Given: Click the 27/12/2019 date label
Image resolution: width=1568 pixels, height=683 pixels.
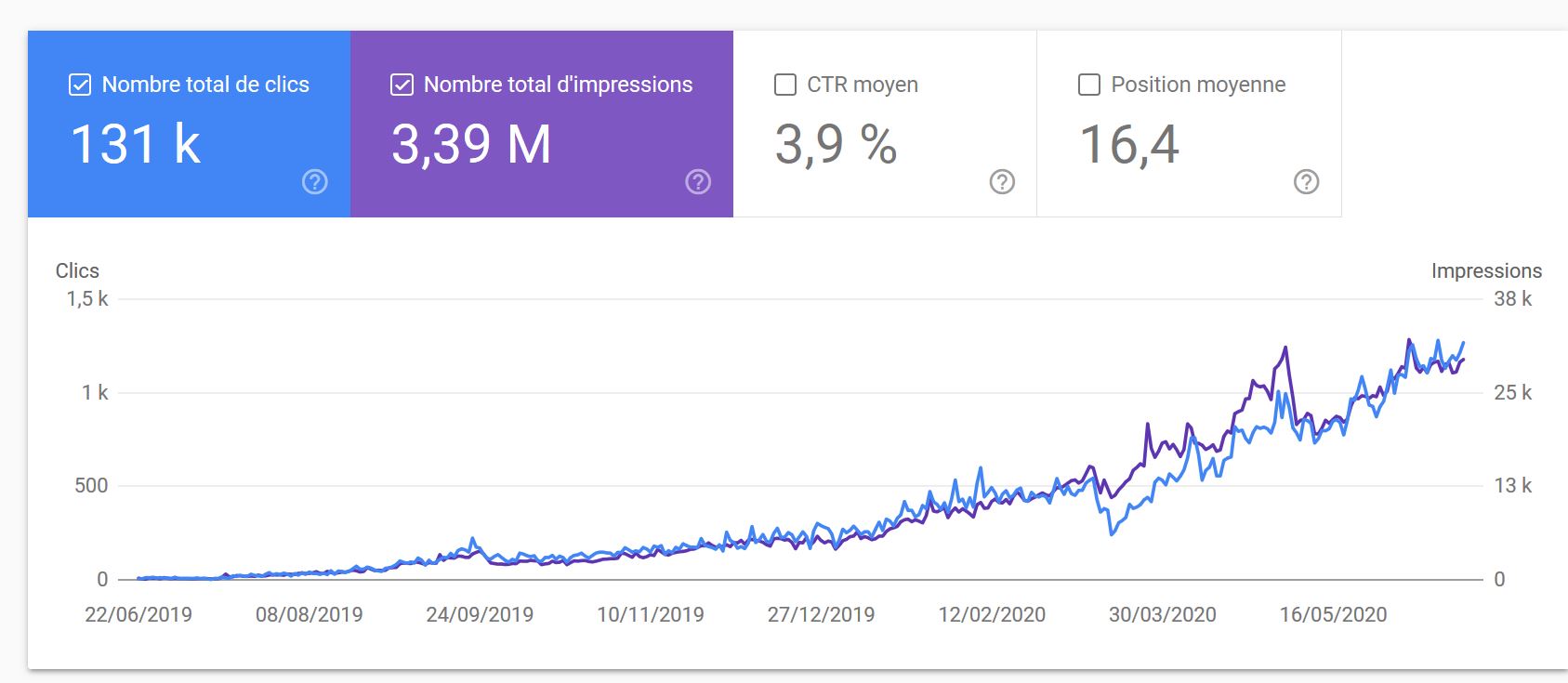Looking at the screenshot, I should coord(821,614).
